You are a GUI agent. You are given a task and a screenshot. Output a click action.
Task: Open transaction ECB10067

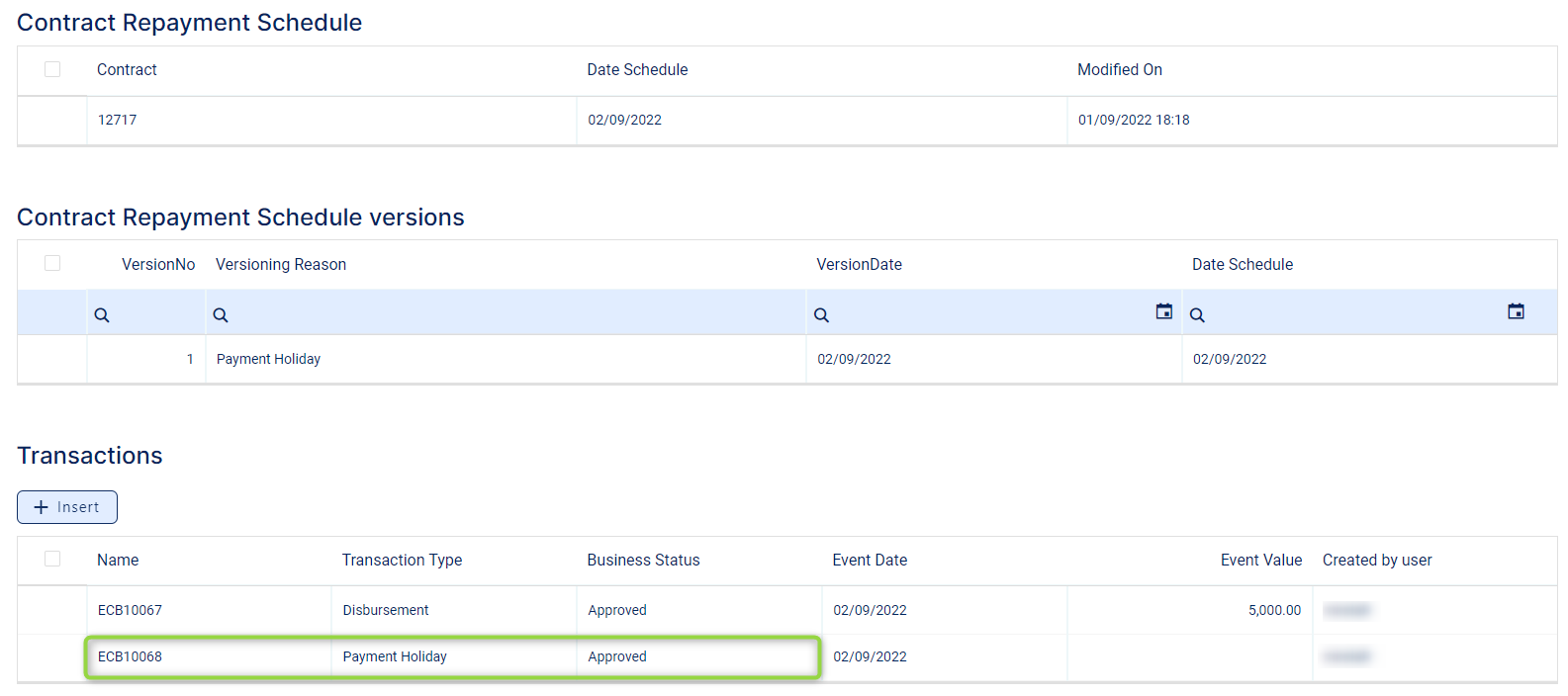coord(130,610)
